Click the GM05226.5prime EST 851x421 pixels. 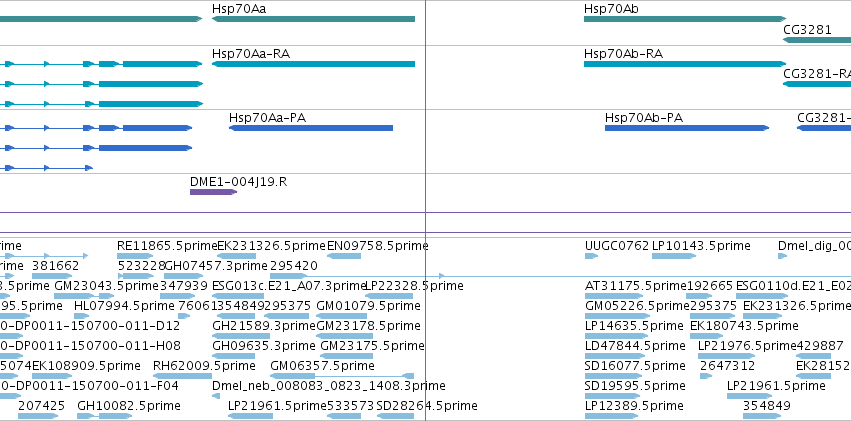(618, 316)
